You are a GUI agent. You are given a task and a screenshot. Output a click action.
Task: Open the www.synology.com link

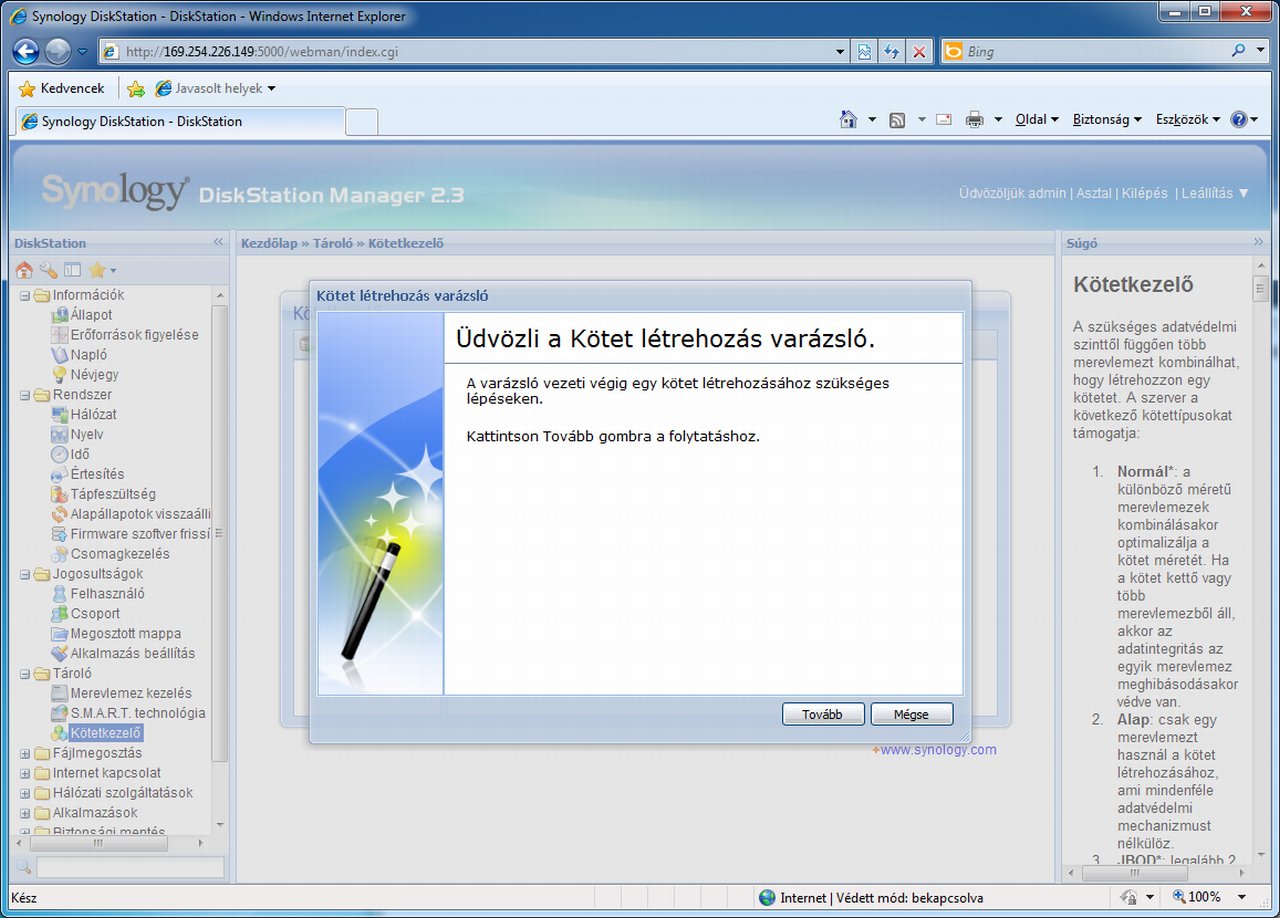937,750
